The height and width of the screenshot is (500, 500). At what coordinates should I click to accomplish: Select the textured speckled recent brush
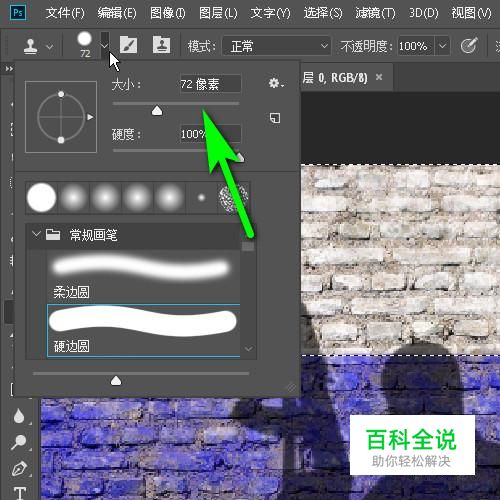click(233, 197)
